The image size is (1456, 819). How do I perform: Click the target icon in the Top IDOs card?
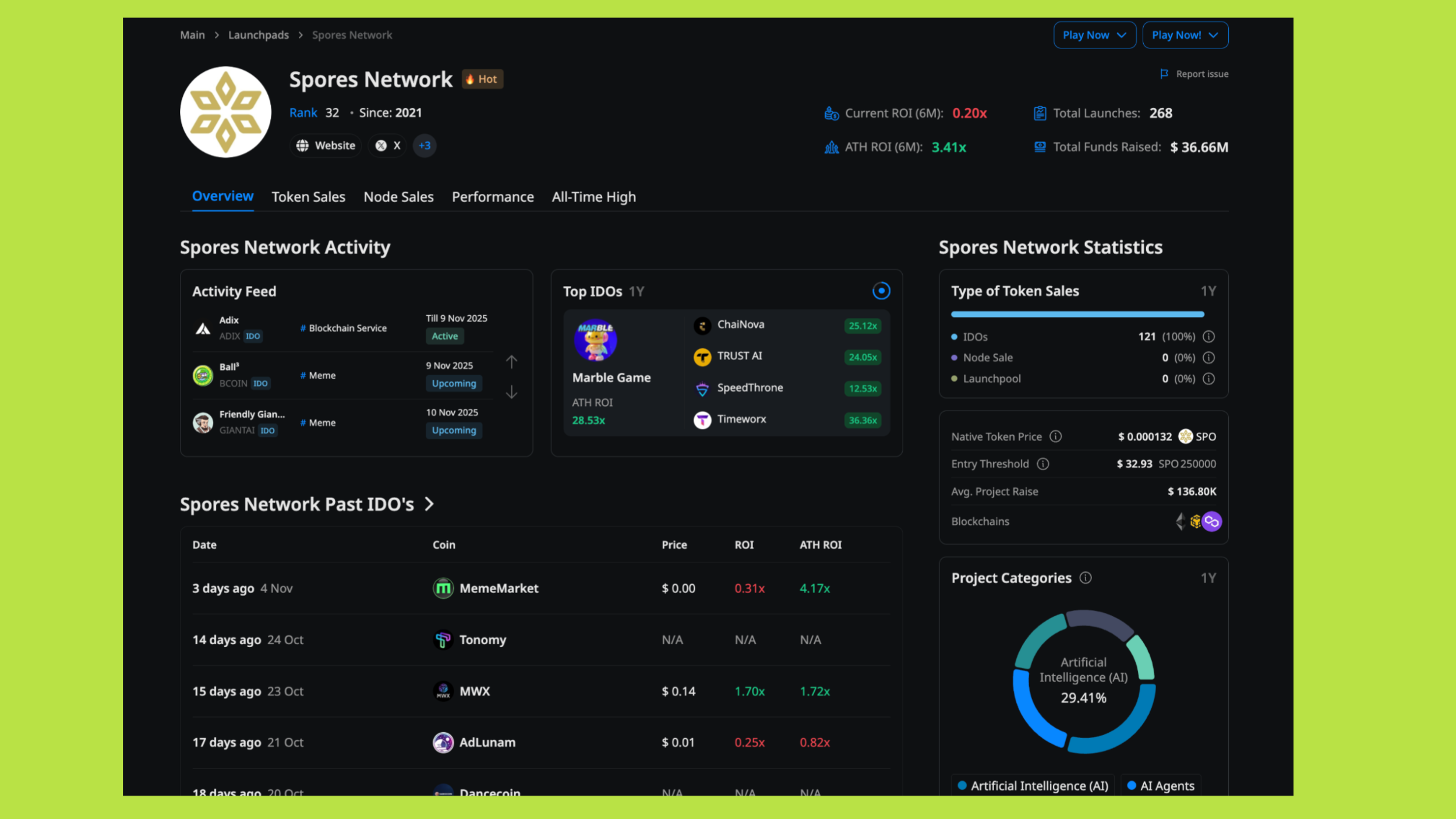coord(881,291)
